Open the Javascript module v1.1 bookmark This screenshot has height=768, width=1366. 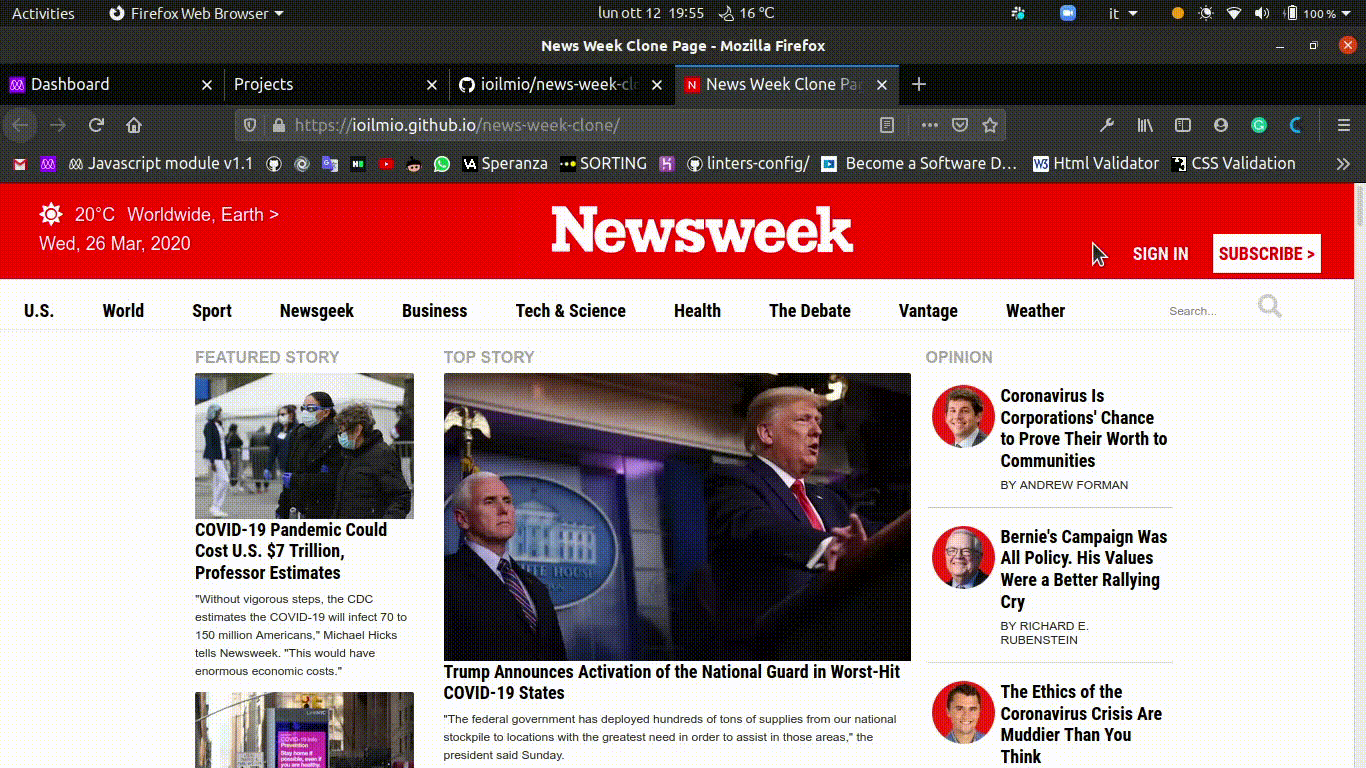[160, 164]
